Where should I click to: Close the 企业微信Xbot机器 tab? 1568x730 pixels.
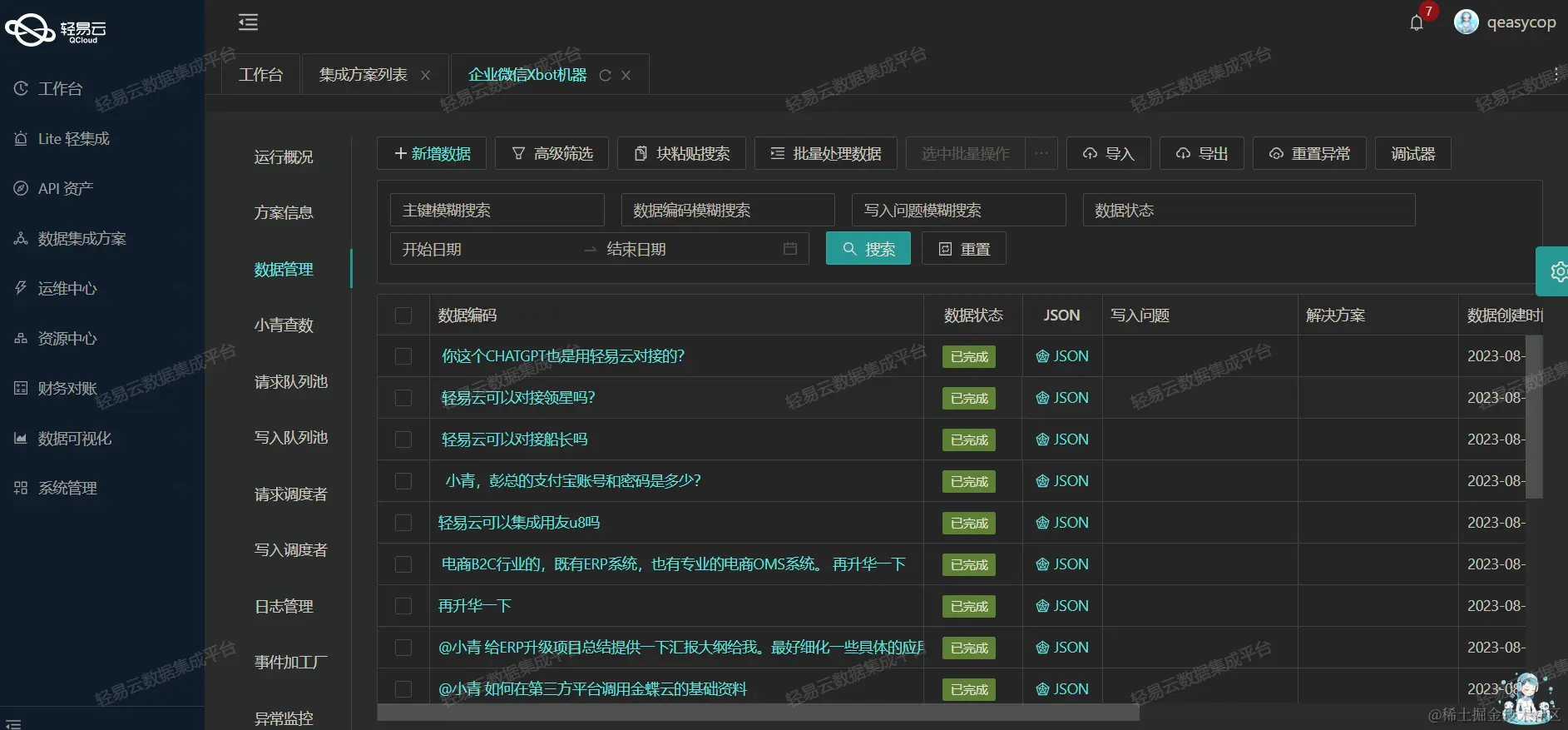(626, 76)
